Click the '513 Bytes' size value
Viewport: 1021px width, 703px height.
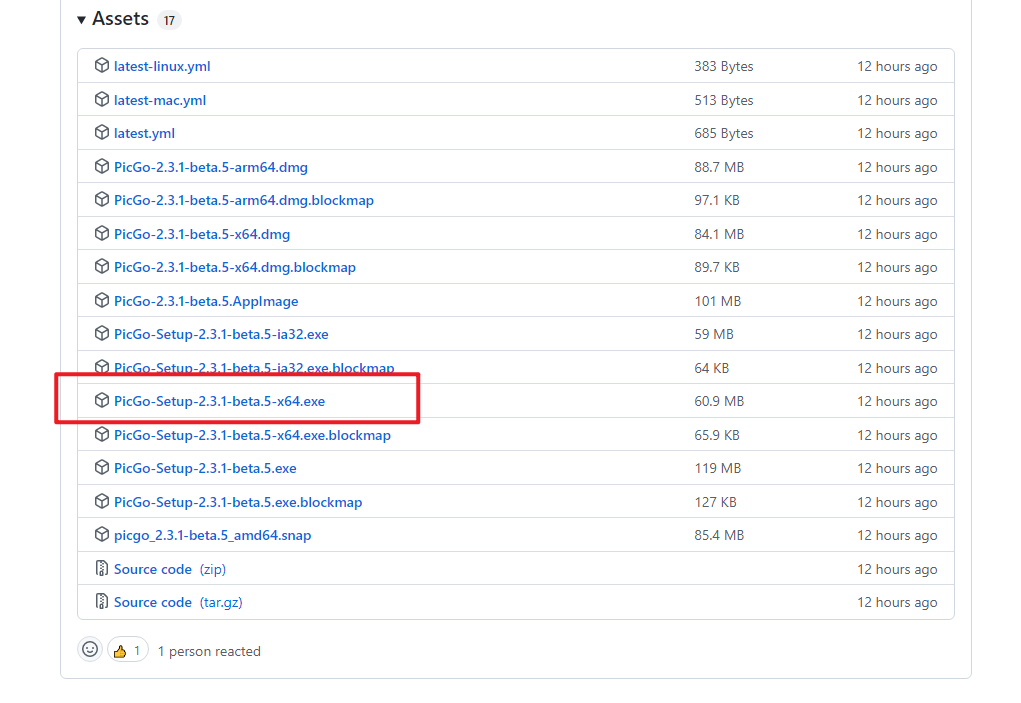click(723, 100)
